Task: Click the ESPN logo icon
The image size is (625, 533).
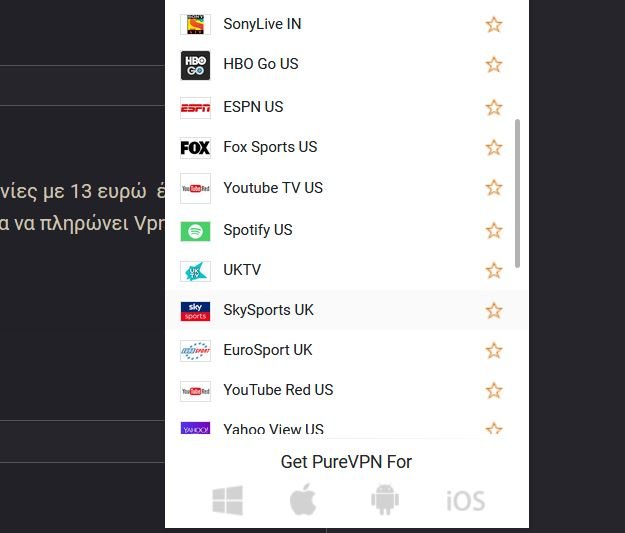Action: [195, 108]
